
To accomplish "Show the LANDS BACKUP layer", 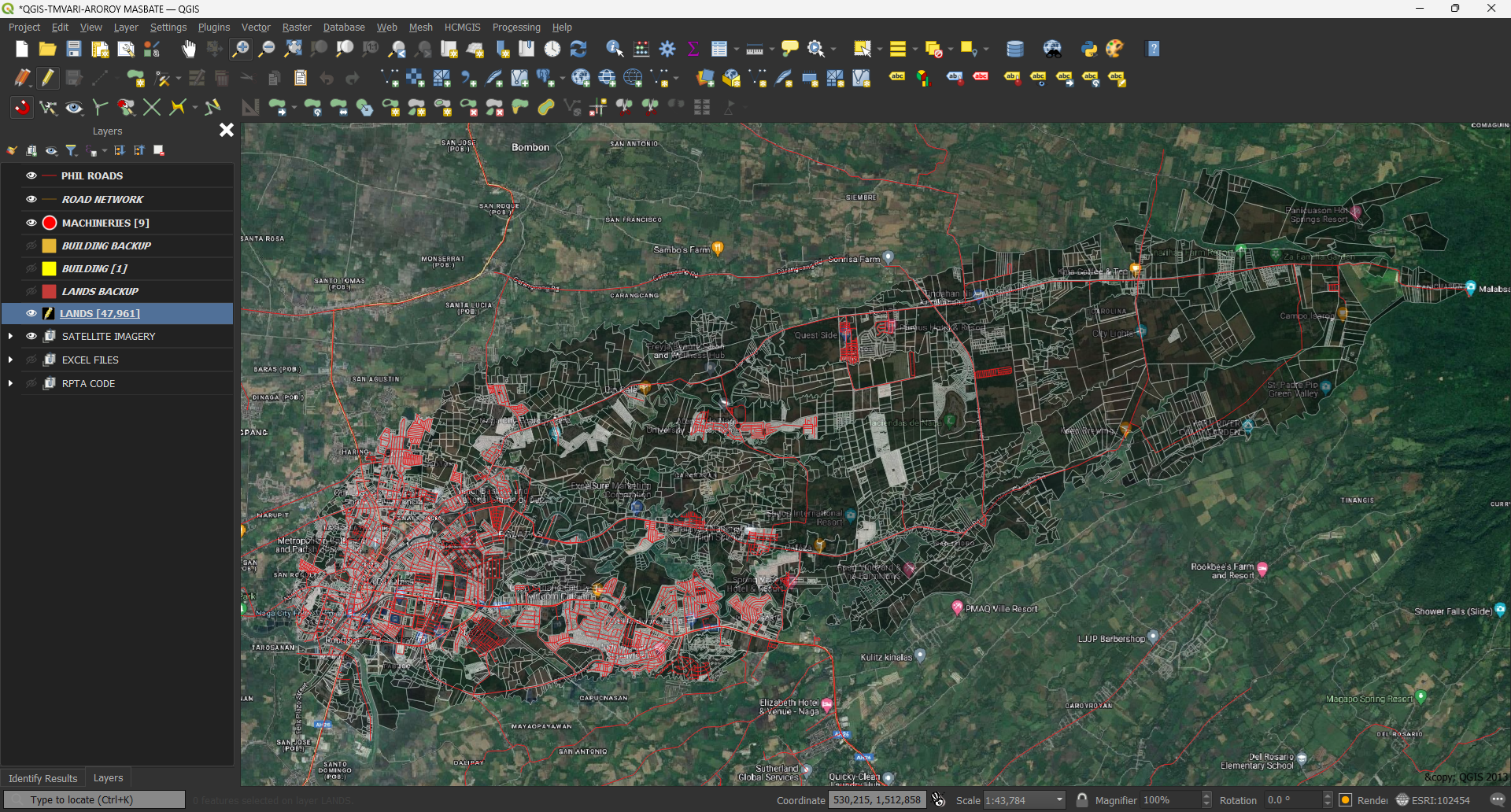I will coord(31,291).
